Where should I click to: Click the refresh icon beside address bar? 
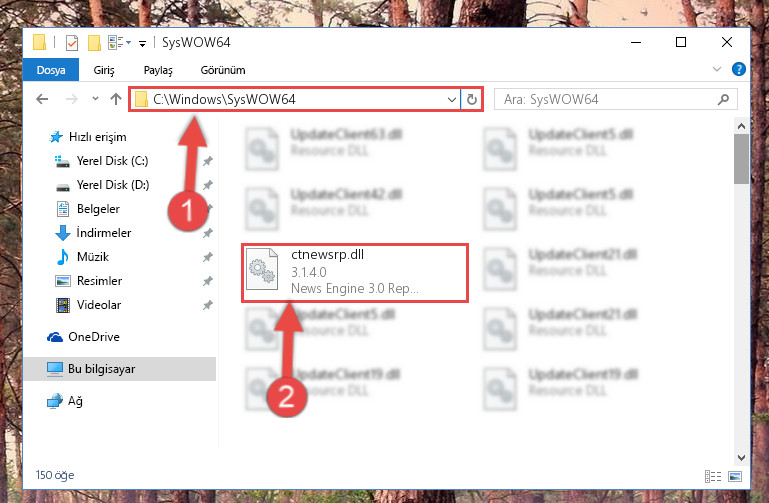click(x=472, y=100)
